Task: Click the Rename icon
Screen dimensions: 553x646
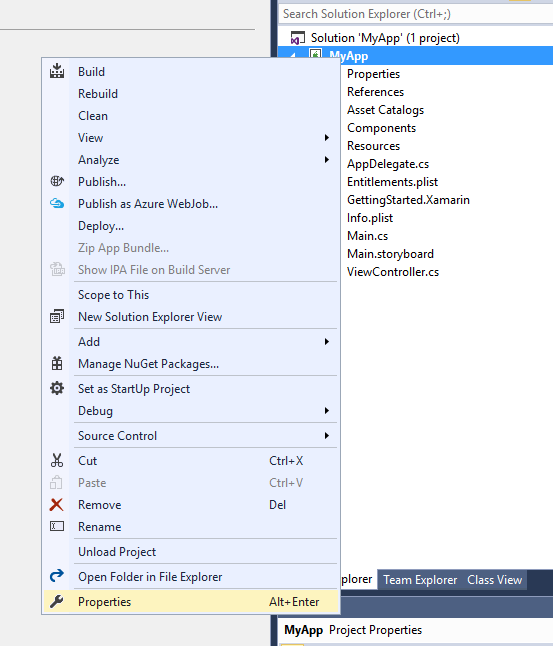Action: (x=57, y=527)
